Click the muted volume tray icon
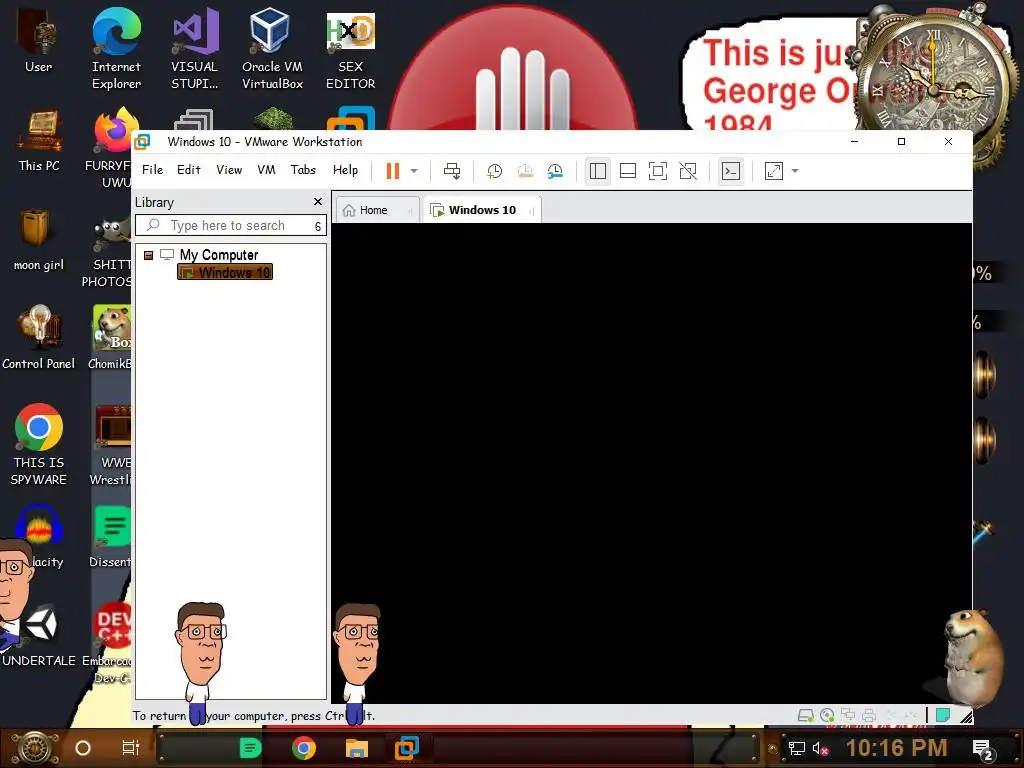Screen dimensions: 1024x768 point(820,748)
